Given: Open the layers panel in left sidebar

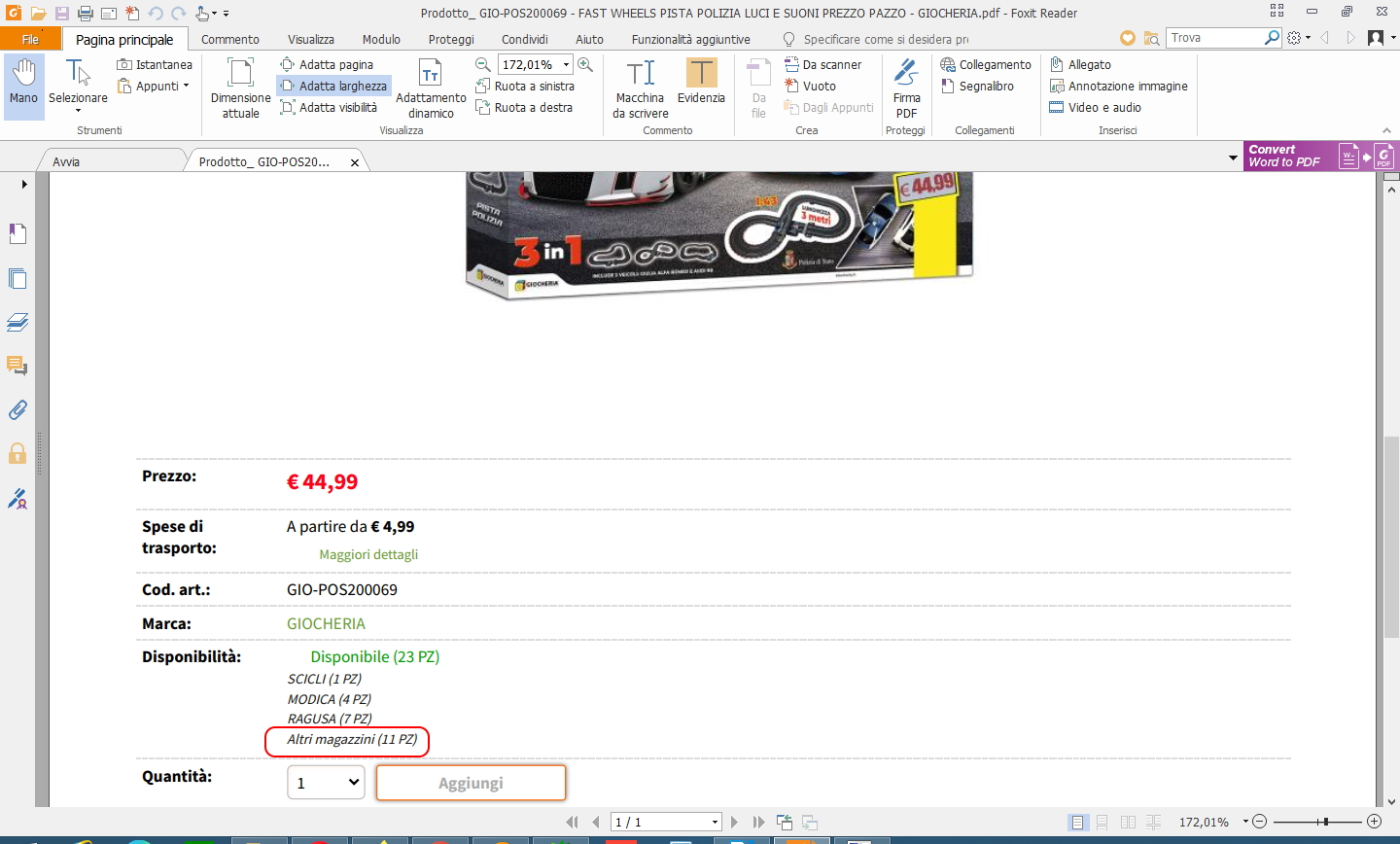Looking at the screenshot, I should [x=17, y=322].
